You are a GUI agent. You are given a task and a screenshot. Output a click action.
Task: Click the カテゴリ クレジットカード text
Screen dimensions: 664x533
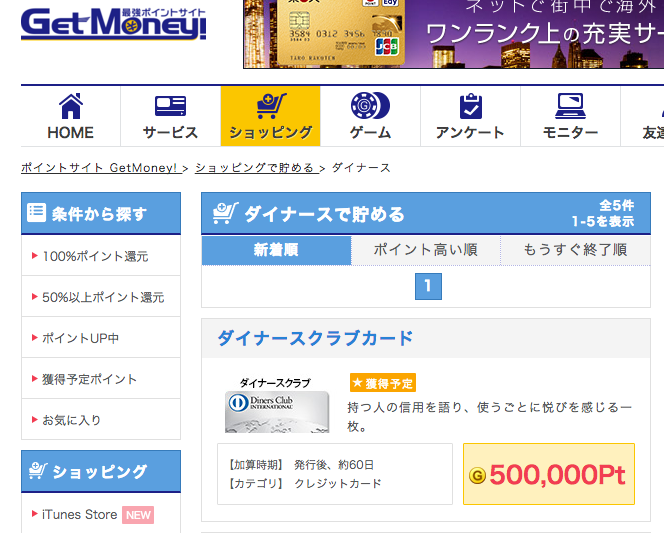pyautogui.click(x=305, y=483)
